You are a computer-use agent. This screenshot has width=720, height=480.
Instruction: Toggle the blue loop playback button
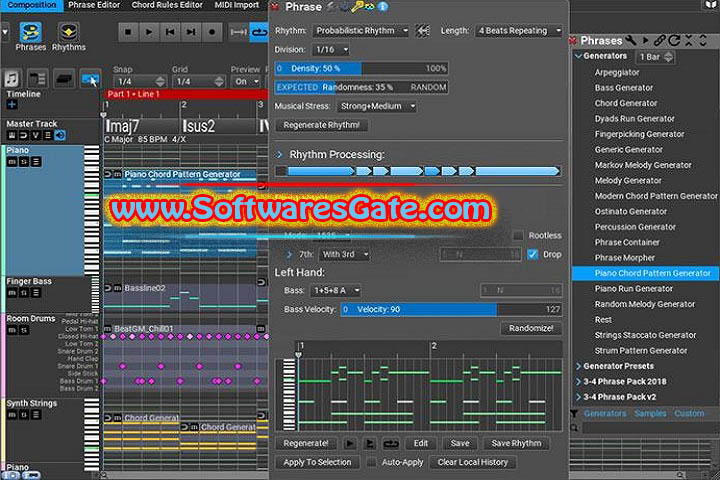(x=259, y=32)
